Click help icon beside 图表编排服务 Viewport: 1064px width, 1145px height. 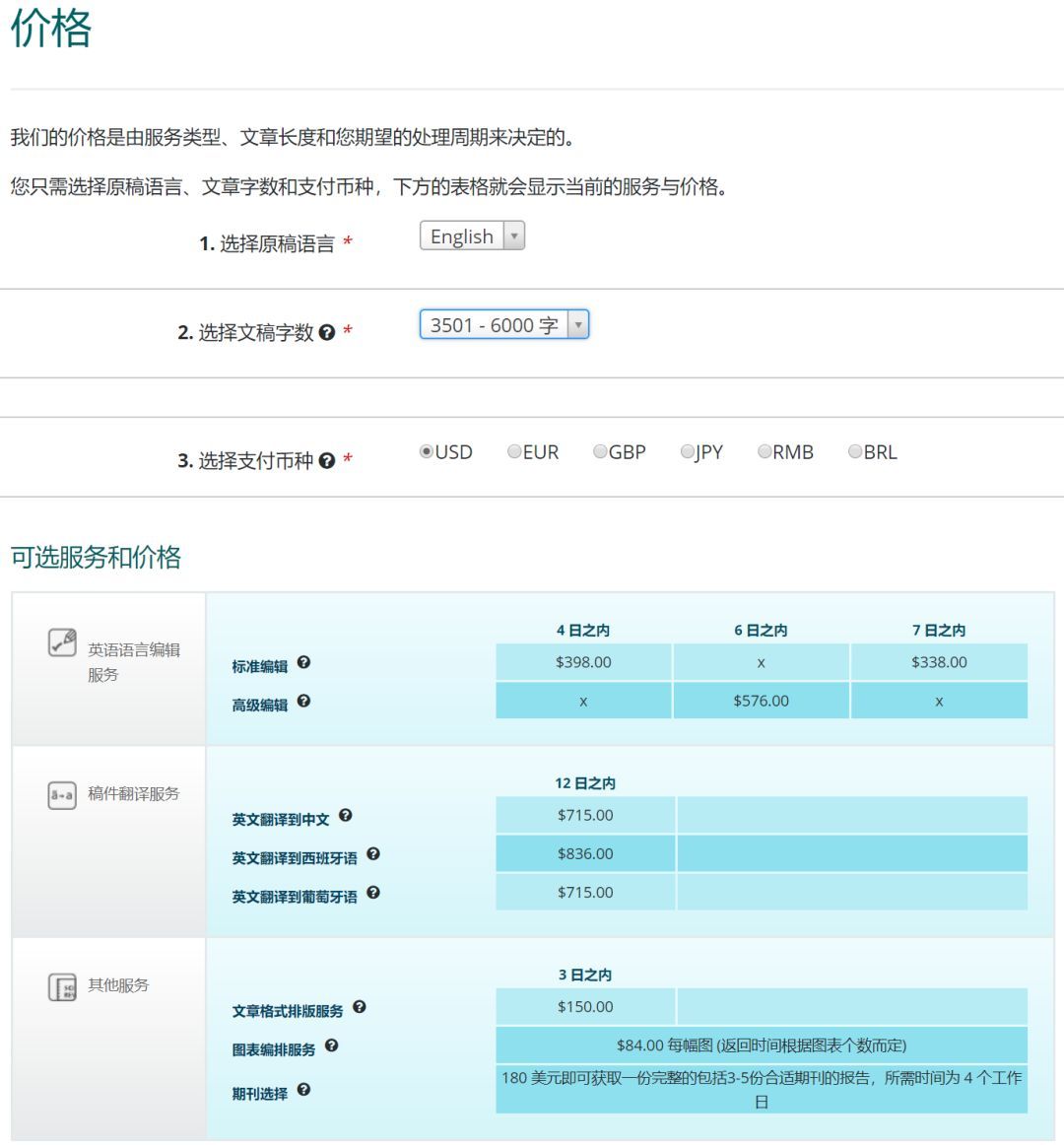(331, 1046)
